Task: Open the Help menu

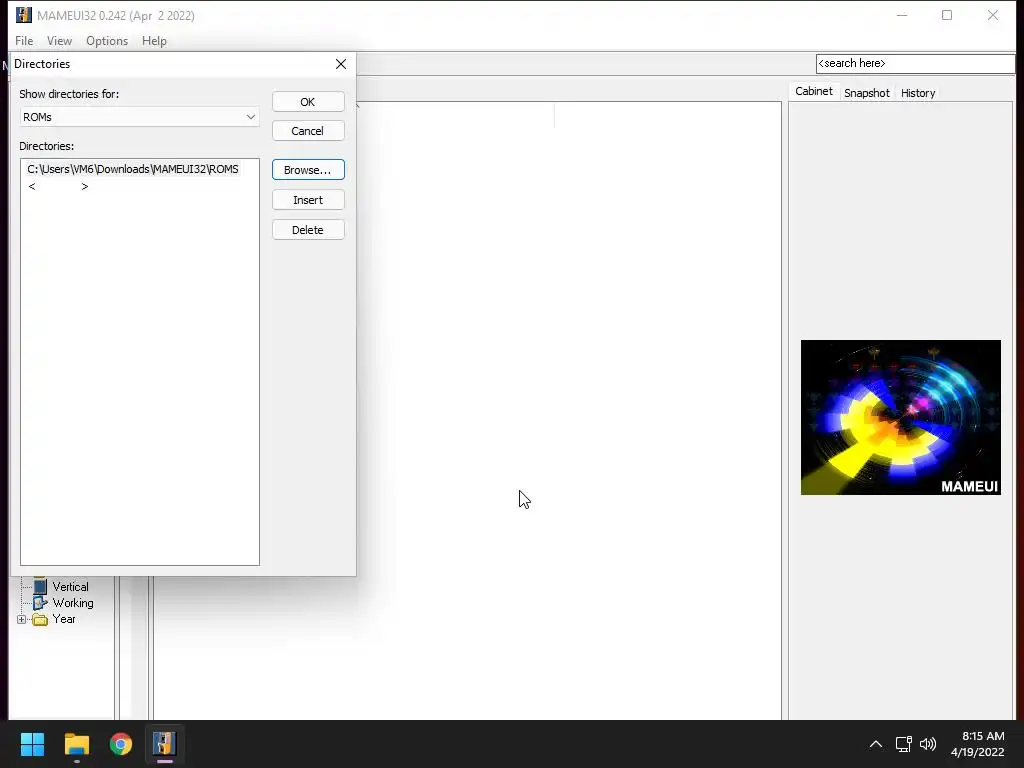Action: click(x=154, y=40)
